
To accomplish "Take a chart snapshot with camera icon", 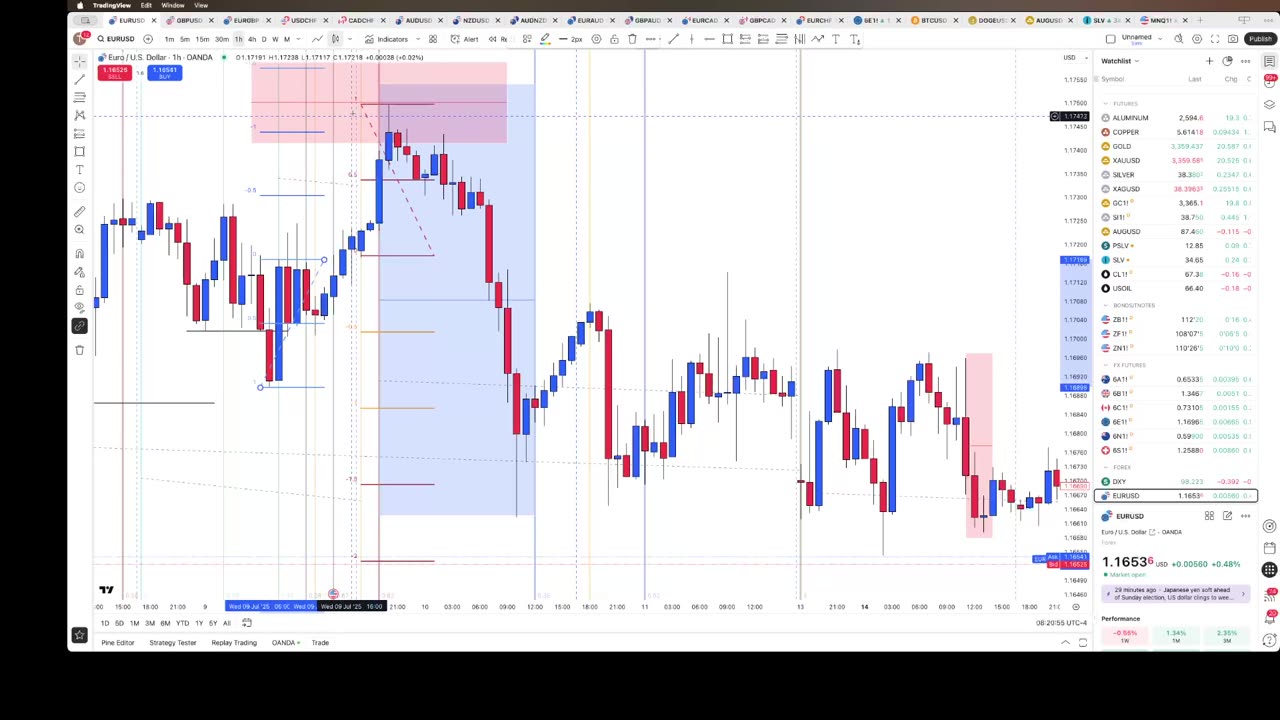I will pyautogui.click(x=1233, y=39).
